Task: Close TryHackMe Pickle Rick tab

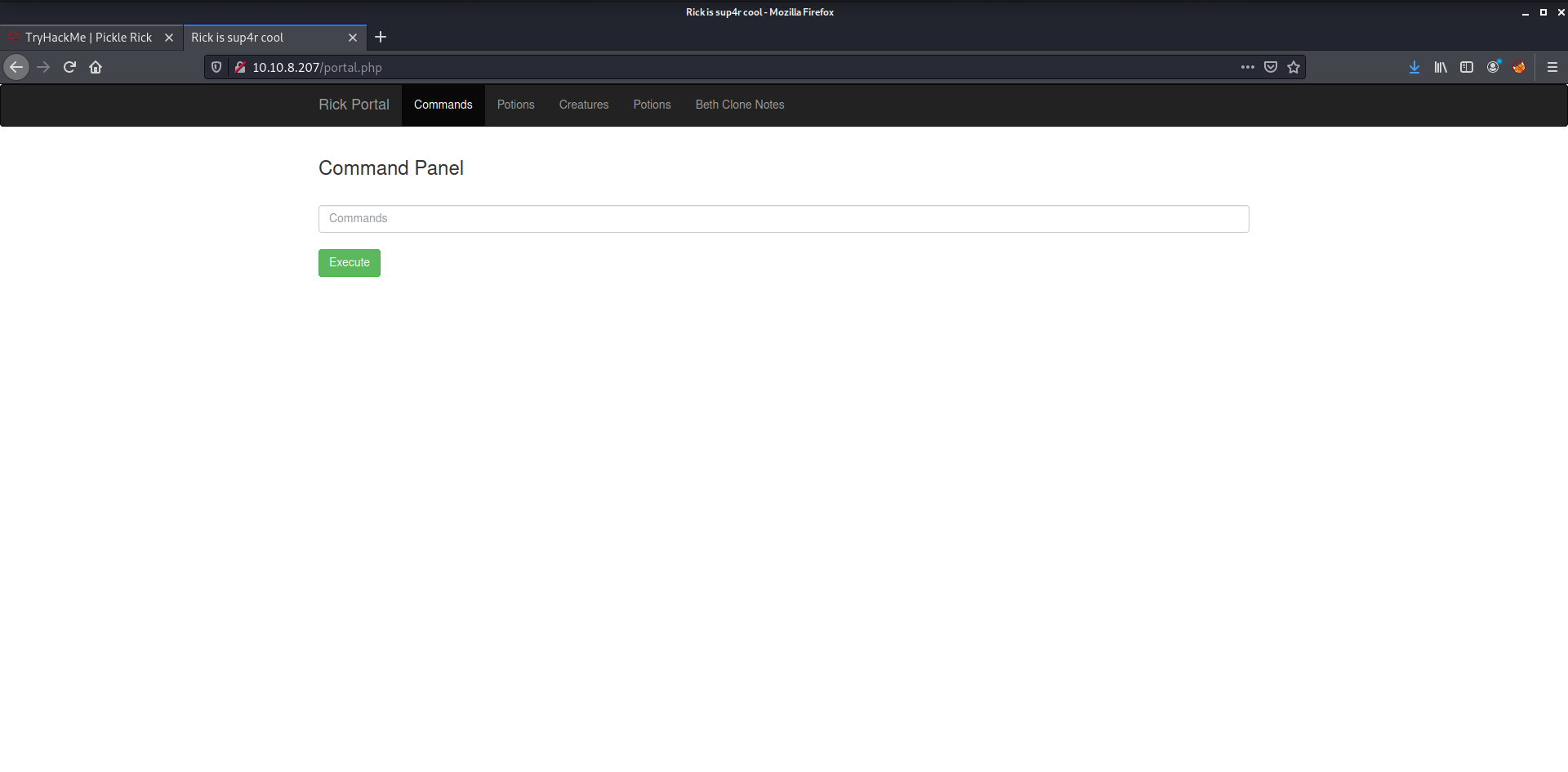Action: point(169,38)
